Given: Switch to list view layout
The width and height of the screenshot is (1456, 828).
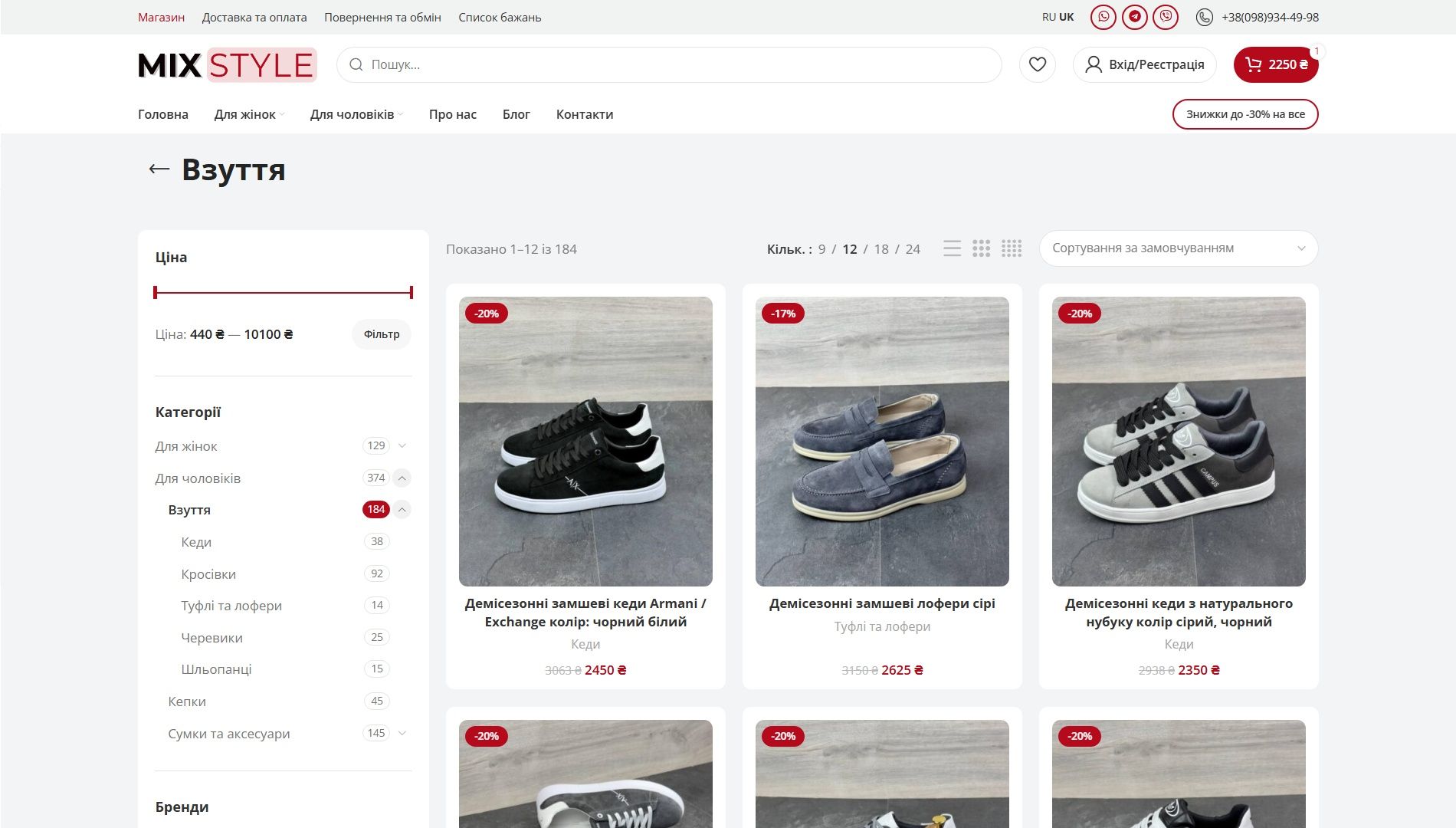Looking at the screenshot, I should [952, 248].
